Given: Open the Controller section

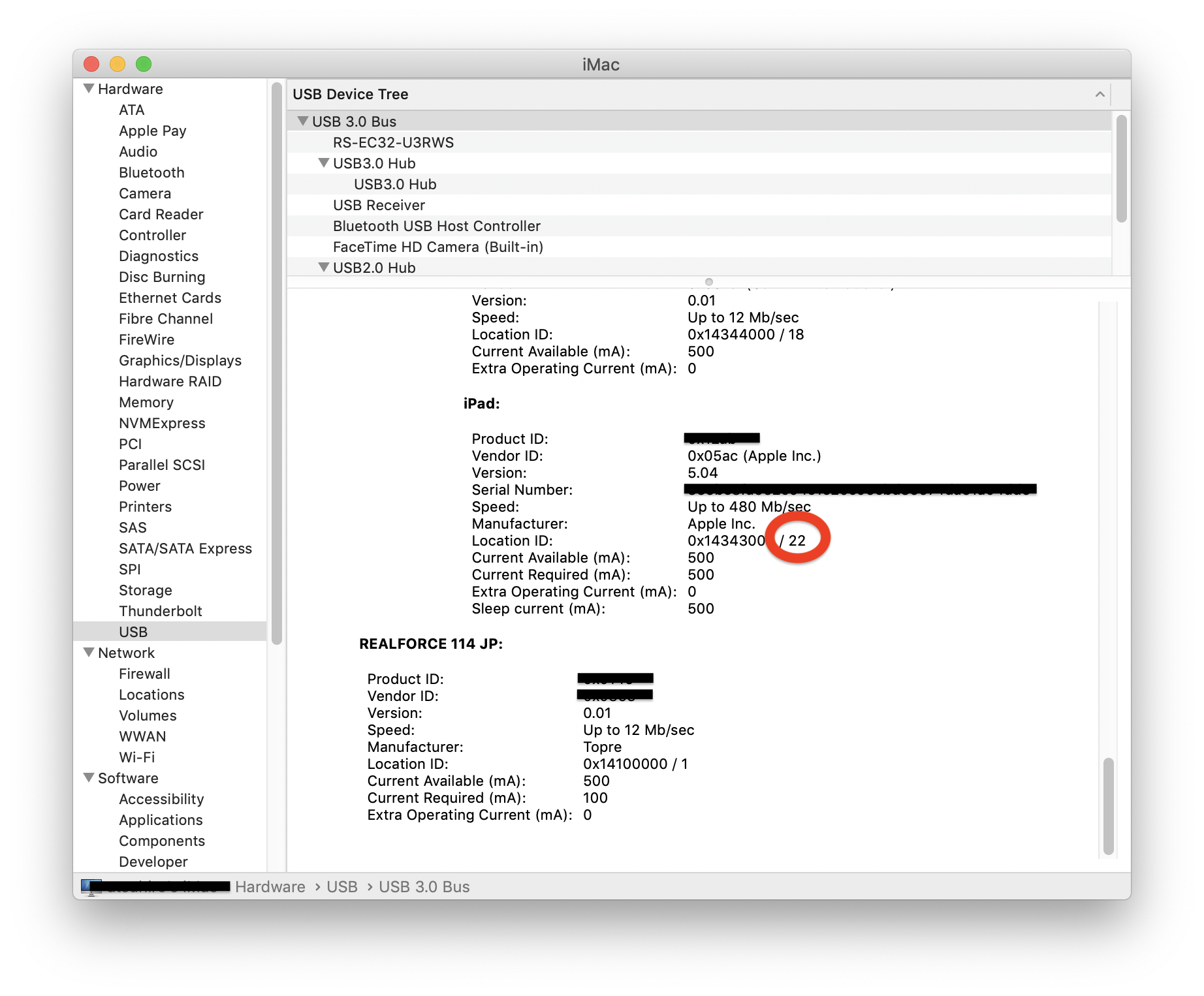Looking at the screenshot, I should [152, 235].
